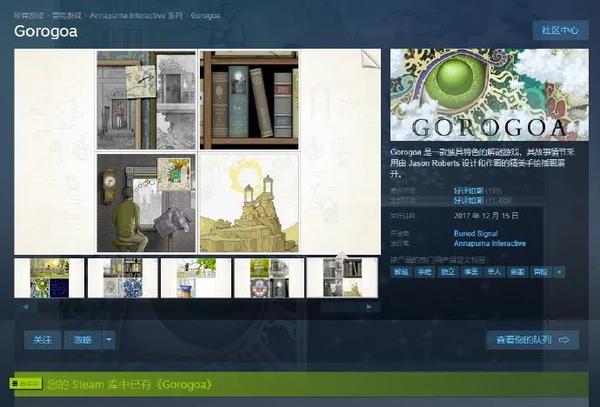Go to 所有游戏 in the breadcrumb
Image resolution: width=600 pixels, height=407 pixels.
(x=29, y=16)
